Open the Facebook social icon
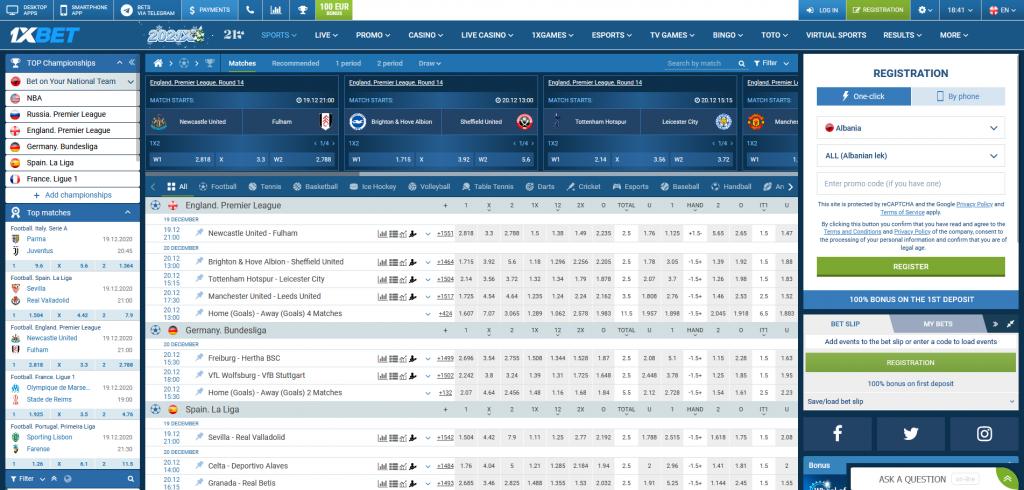The image size is (1024, 490). pos(837,433)
